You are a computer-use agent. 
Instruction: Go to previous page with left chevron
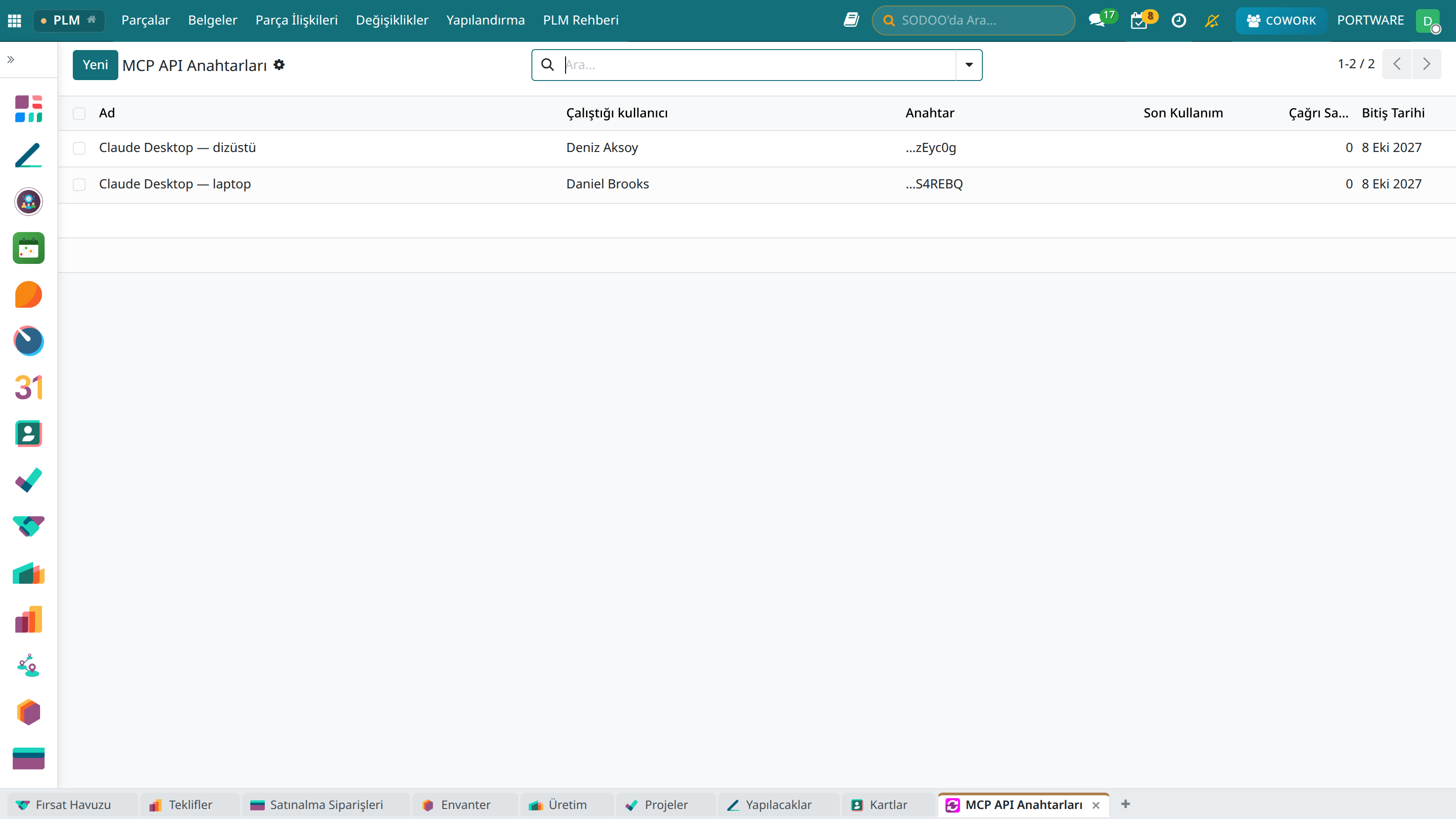pos(1397,64)
